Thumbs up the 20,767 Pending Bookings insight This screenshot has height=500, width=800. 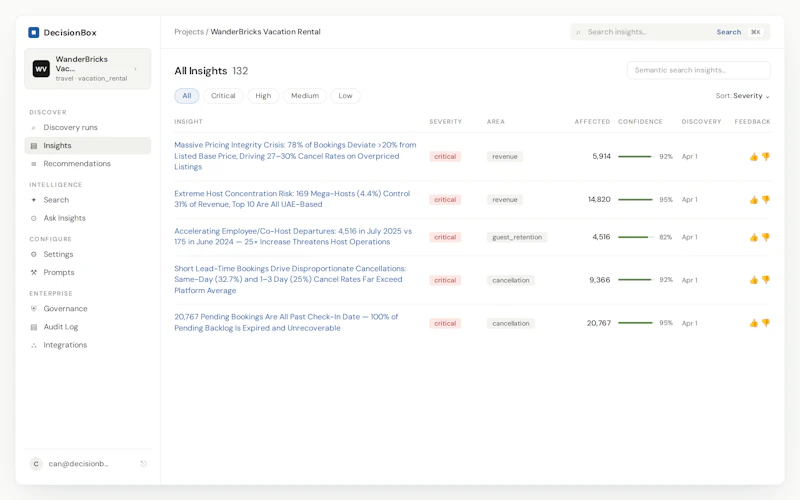coord(754,323)
